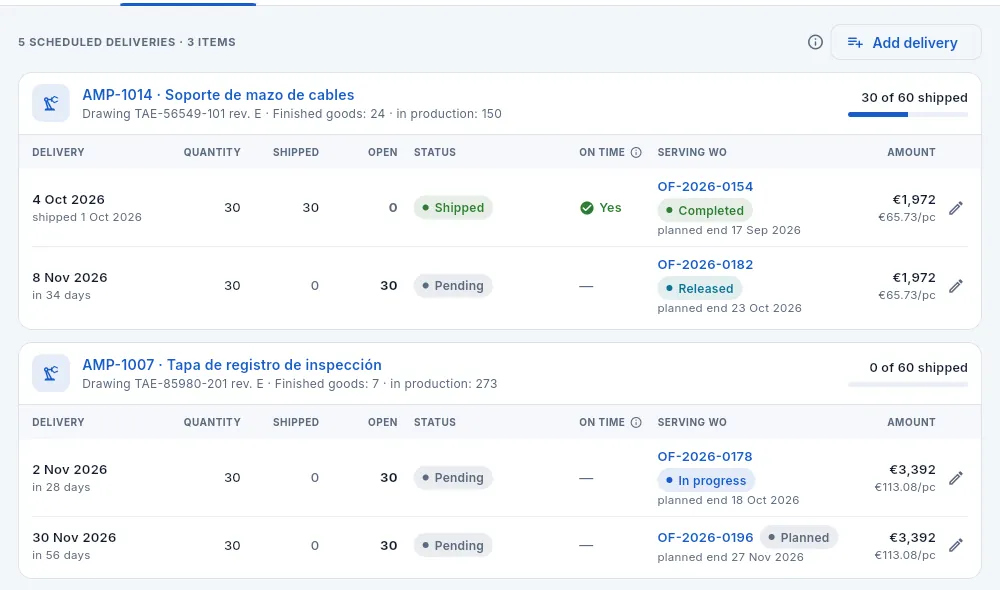
Task: Click the Planned work order badge
Action: click(x=798, y=538)
